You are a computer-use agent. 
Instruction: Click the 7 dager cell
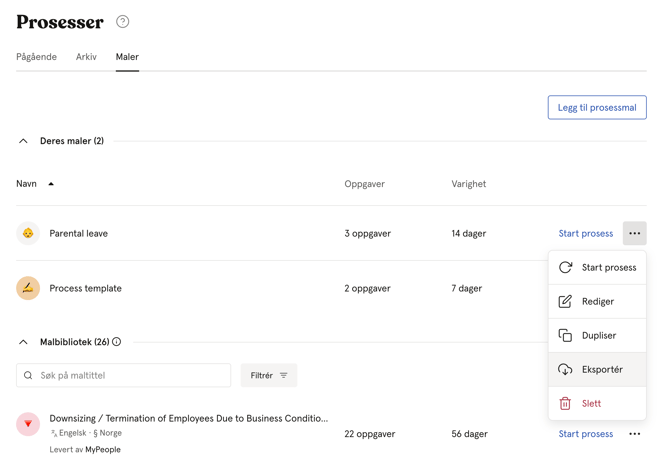[467, 288]
